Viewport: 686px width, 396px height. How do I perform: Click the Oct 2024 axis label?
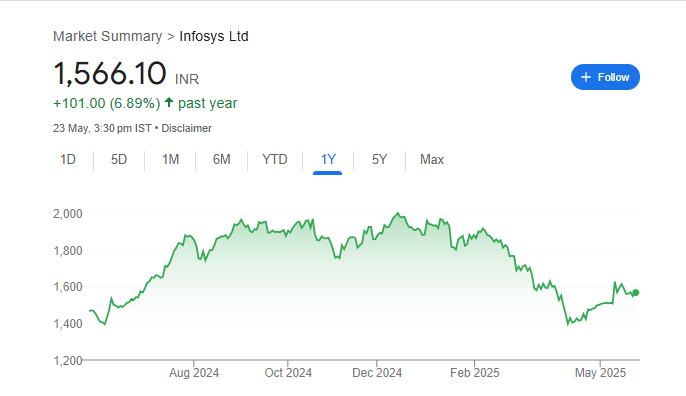[288, 373]
